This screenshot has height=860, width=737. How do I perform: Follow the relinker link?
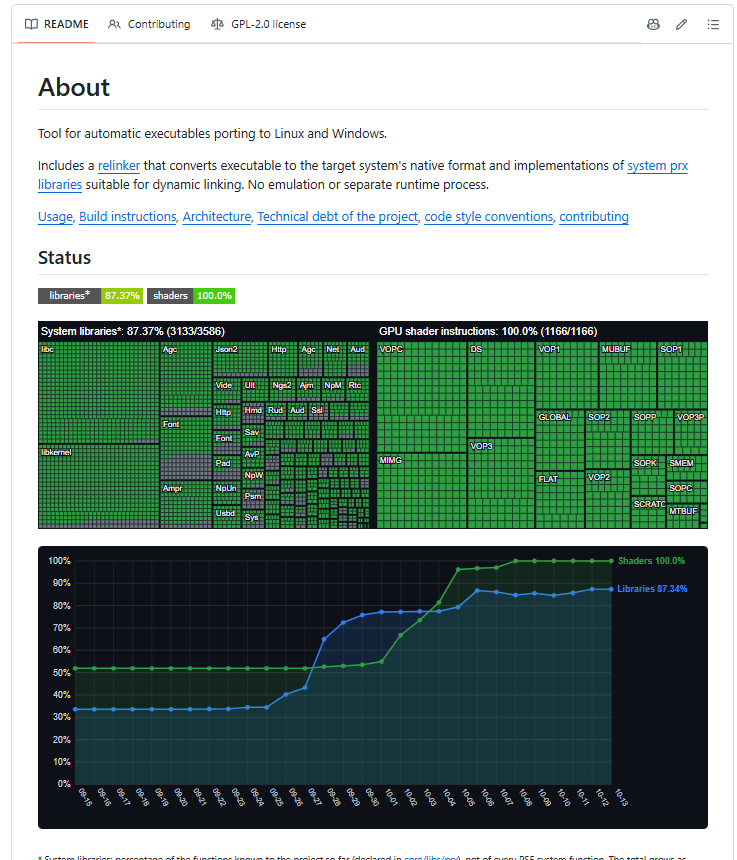118,166
